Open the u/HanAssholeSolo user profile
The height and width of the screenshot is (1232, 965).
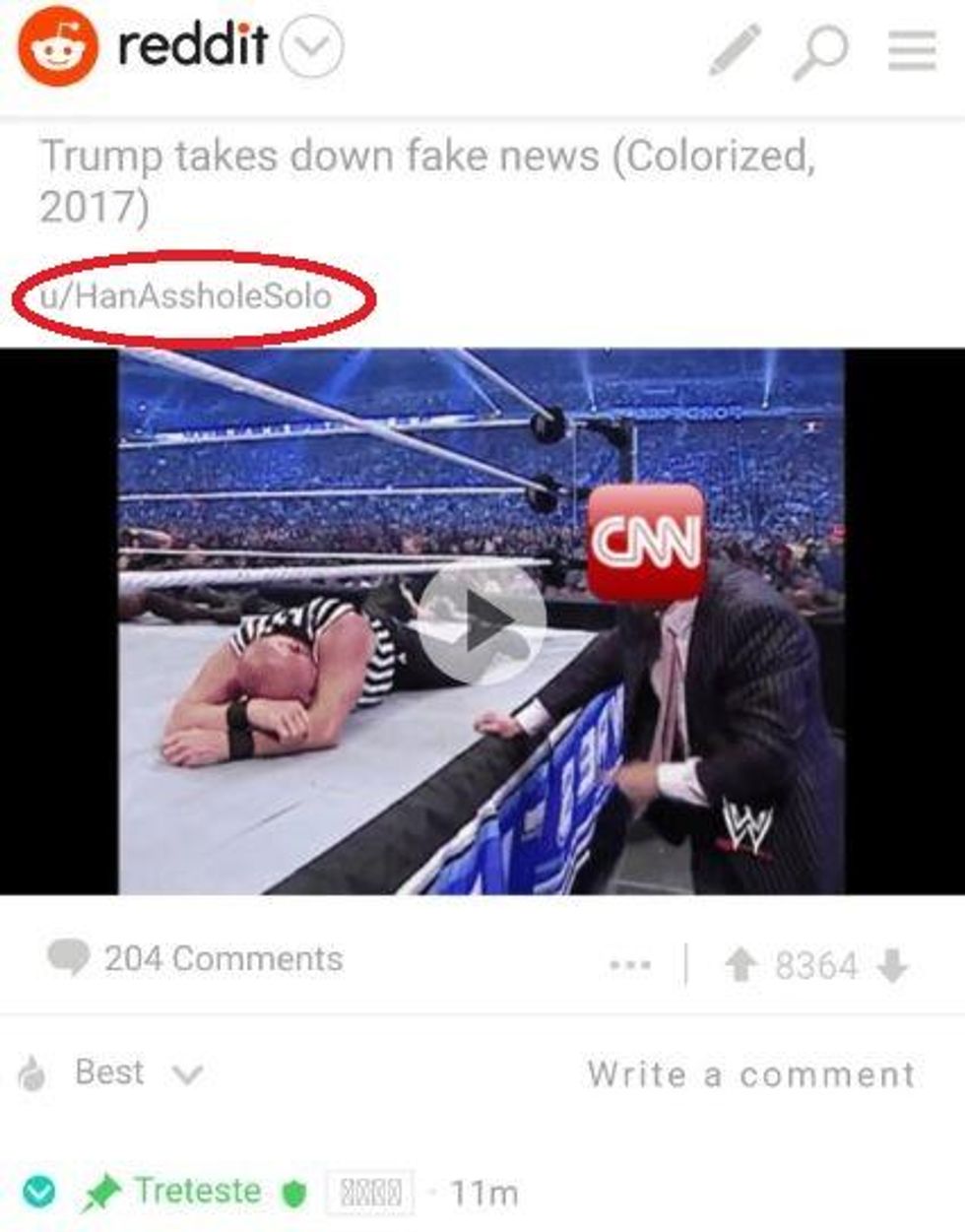pos(186,295)
